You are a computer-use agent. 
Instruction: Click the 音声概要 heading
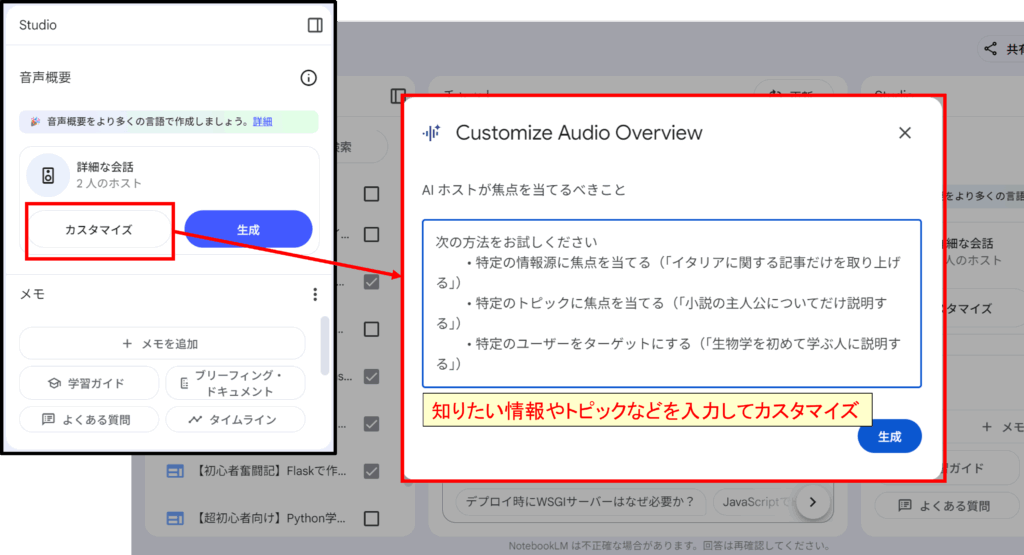[45, 78]
